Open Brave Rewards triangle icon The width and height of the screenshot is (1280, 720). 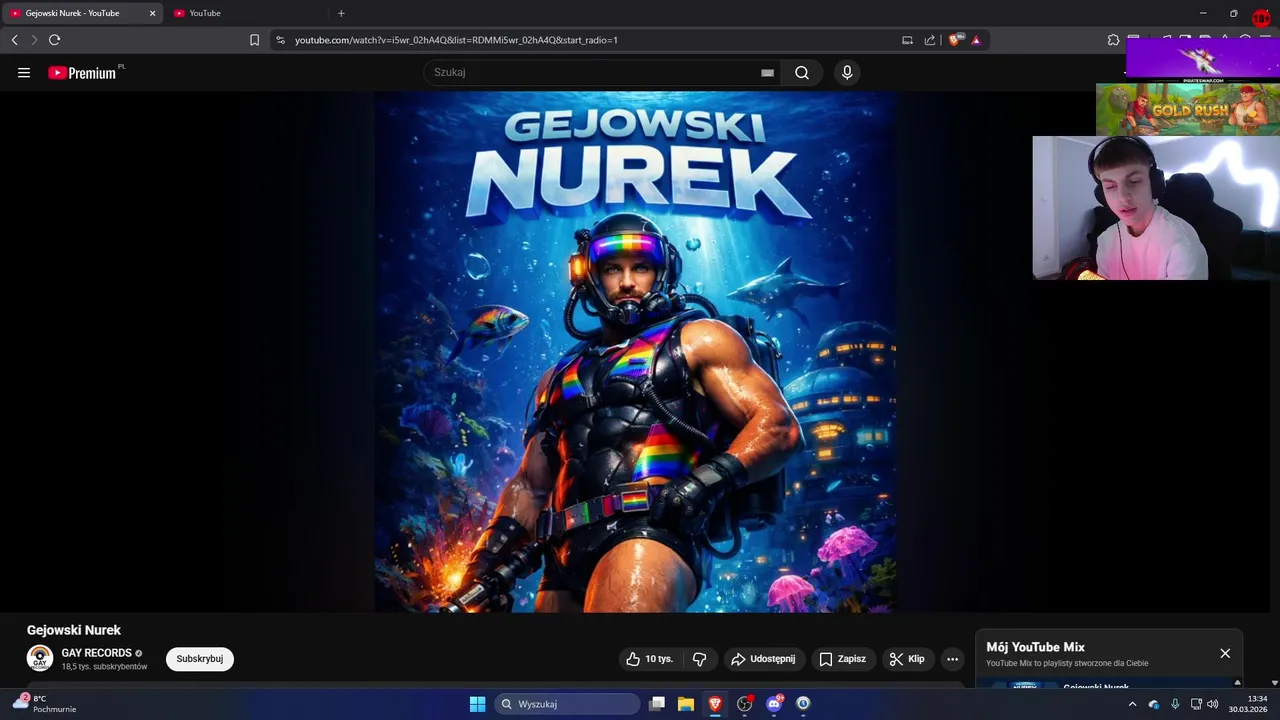tap(976, 40)
